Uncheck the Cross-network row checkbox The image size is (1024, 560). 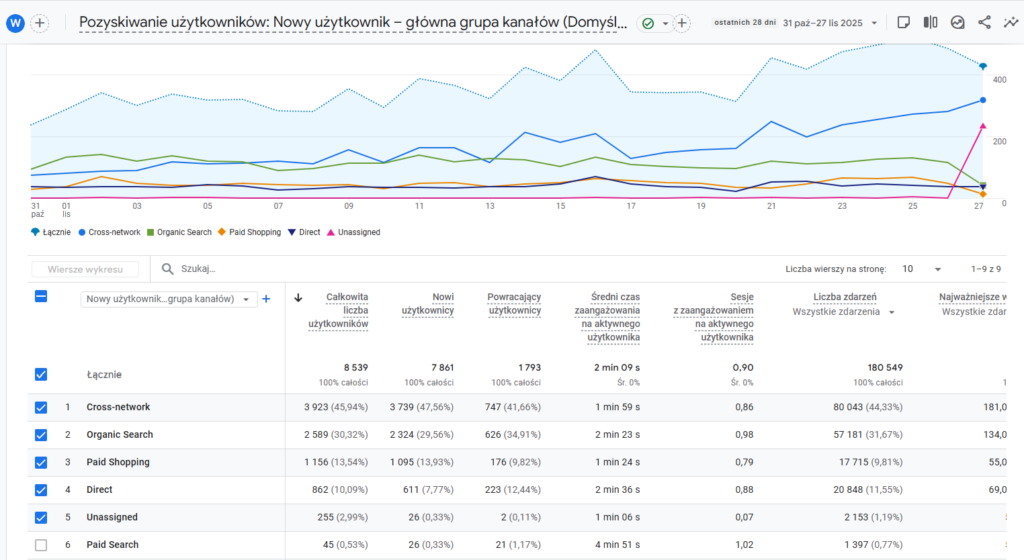pyautogui.click(x=40, y=407)
